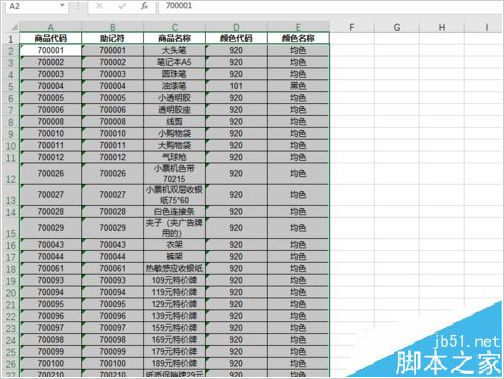The height and width of the screenshot is (379, 504).
Task: Click the Insert Function fx icon
Action: pyautogui.click(x=144, y=6)
